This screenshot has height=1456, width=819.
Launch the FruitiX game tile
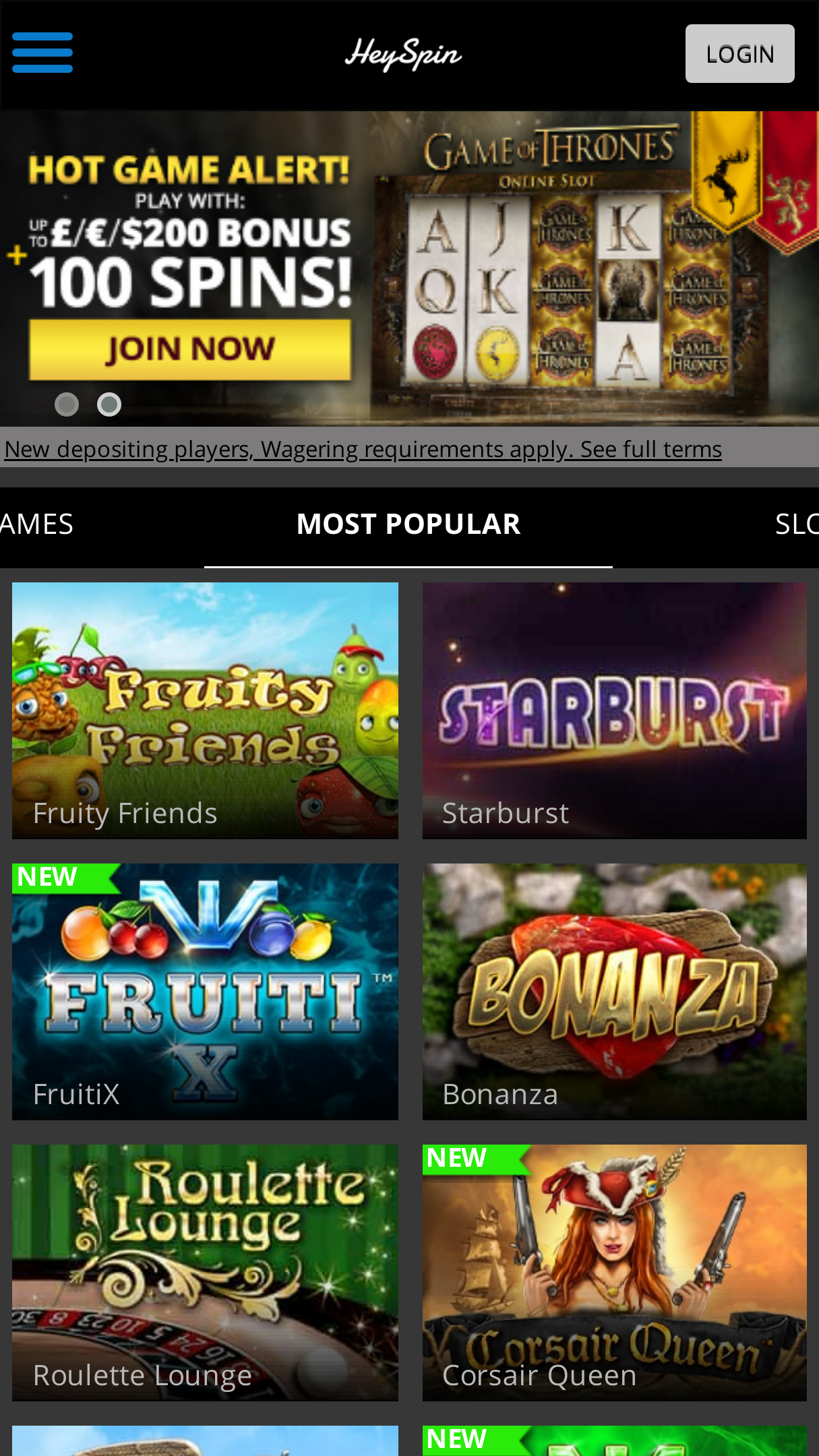[205, 992]
